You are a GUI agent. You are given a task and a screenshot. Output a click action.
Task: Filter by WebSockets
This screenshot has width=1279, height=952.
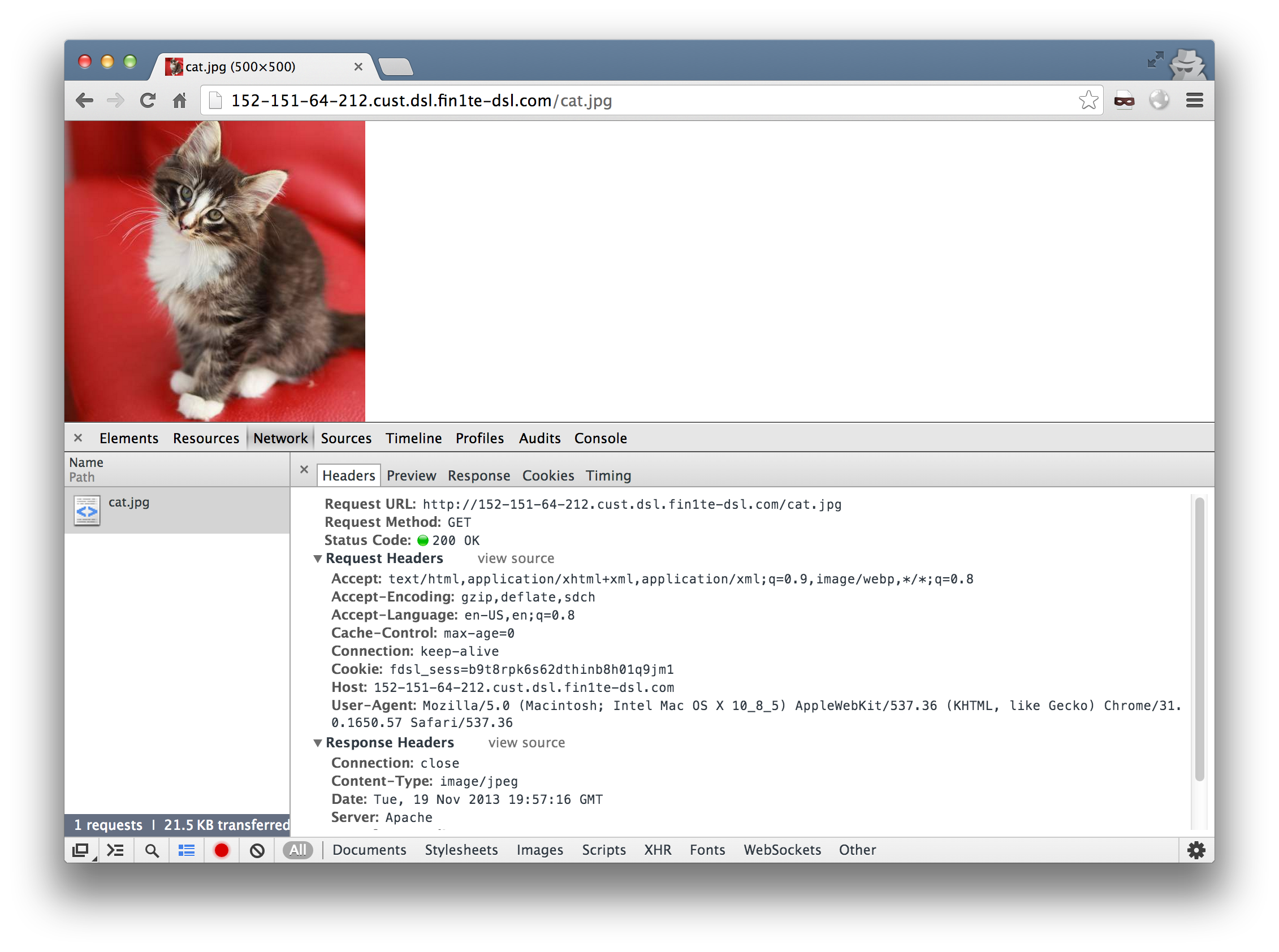782,850
